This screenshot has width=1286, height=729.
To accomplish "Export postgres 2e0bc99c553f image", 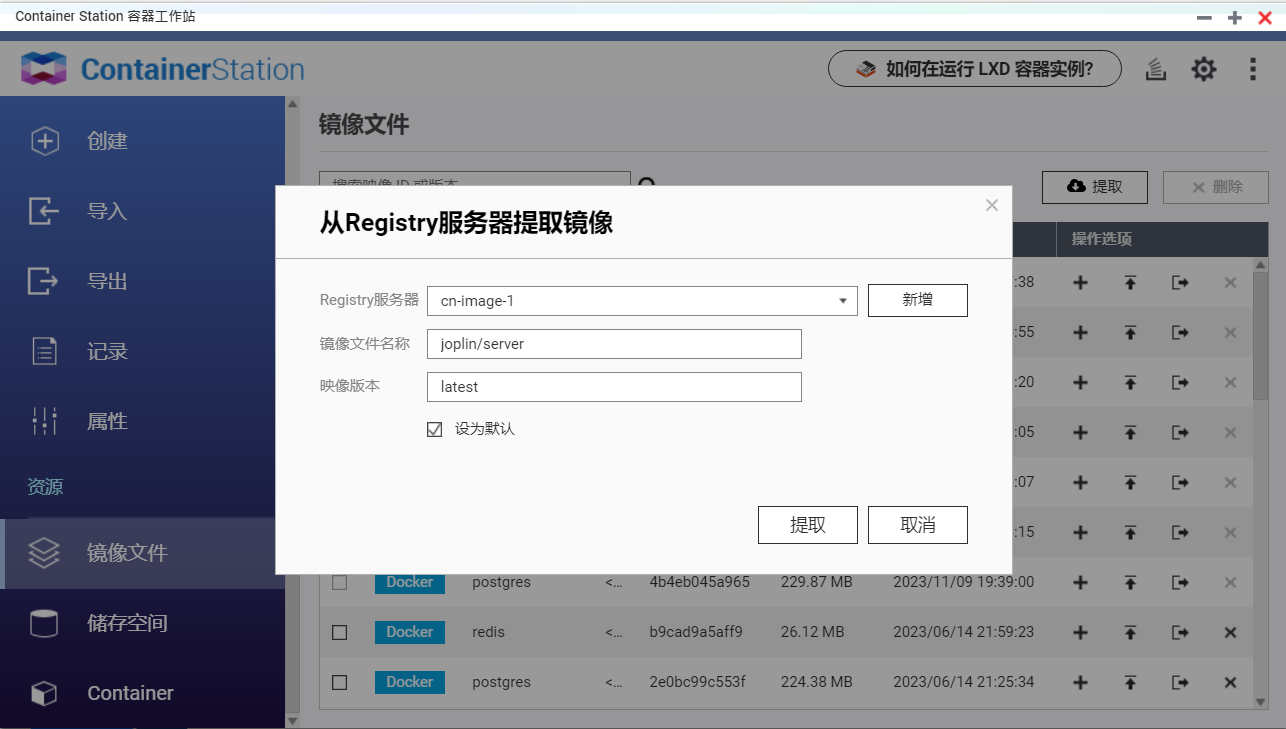I will 1180,682.
